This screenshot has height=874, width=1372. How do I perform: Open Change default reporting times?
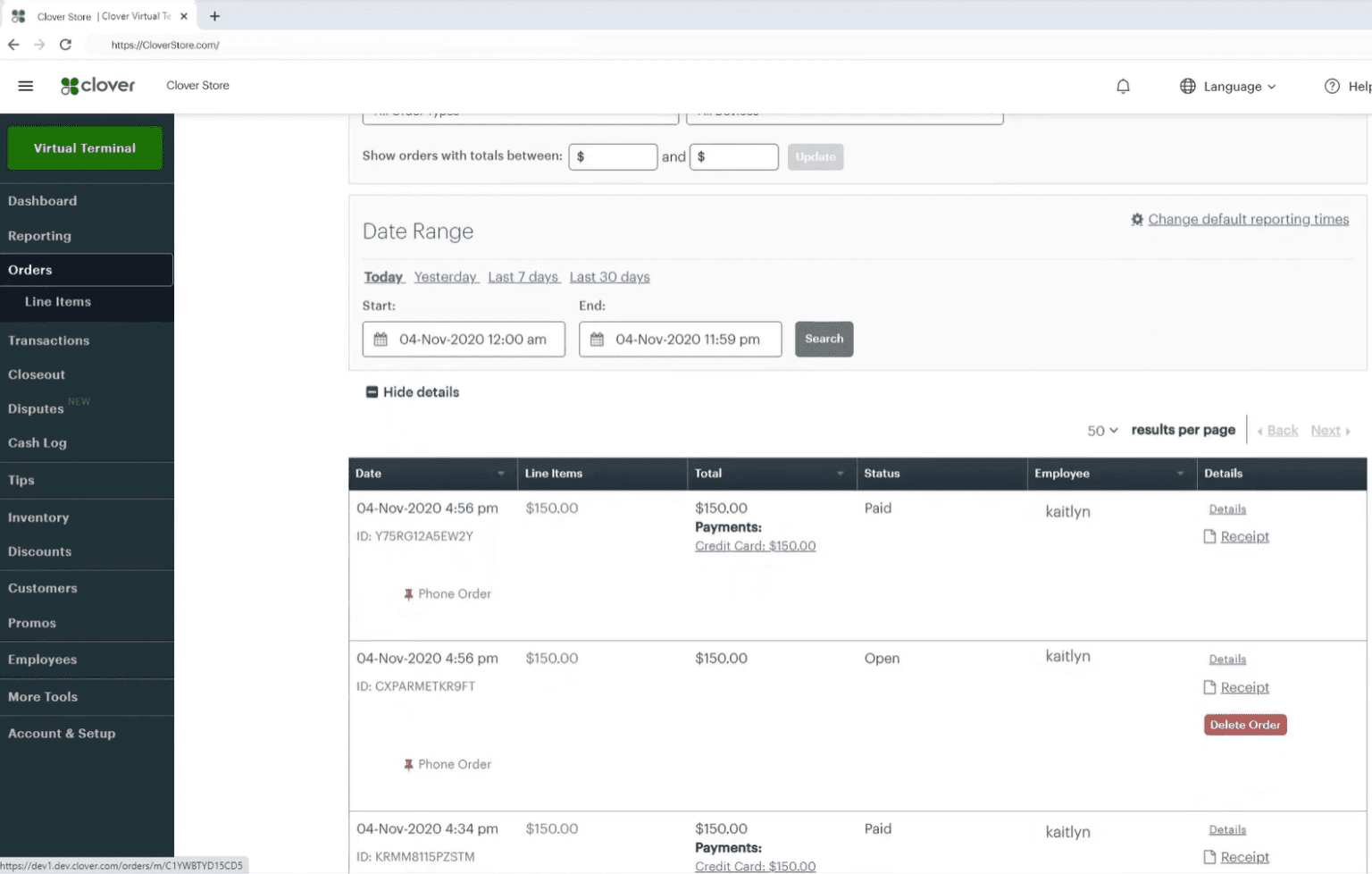click(x=1247, y=219)
